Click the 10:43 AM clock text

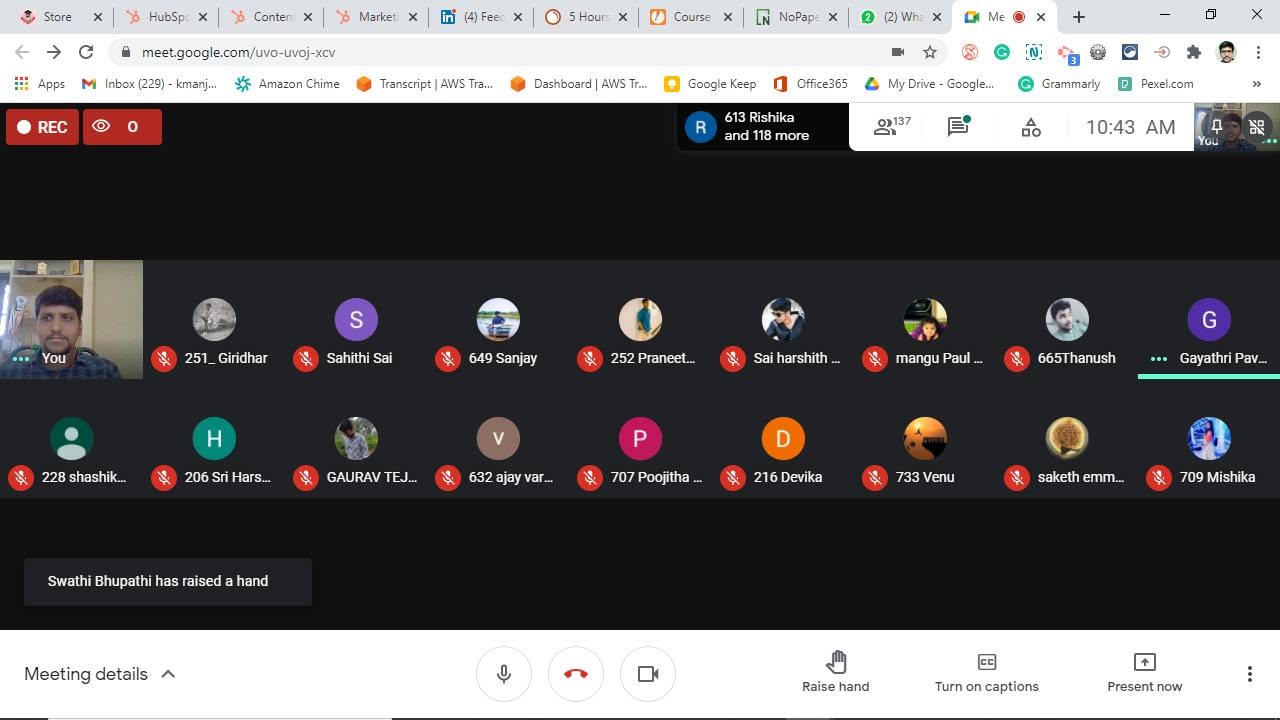[x=1131, y=127]
